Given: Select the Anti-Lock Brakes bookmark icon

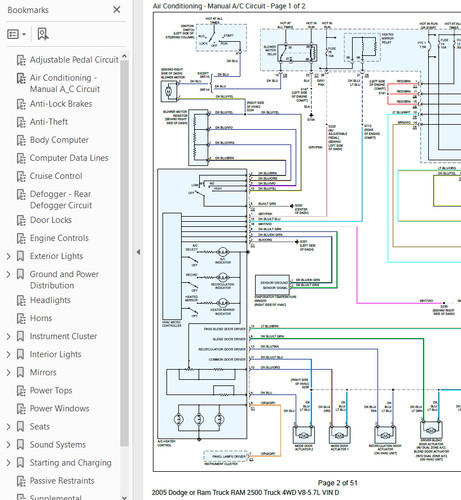Looking at the screenshot, I should tap(21, 104).
